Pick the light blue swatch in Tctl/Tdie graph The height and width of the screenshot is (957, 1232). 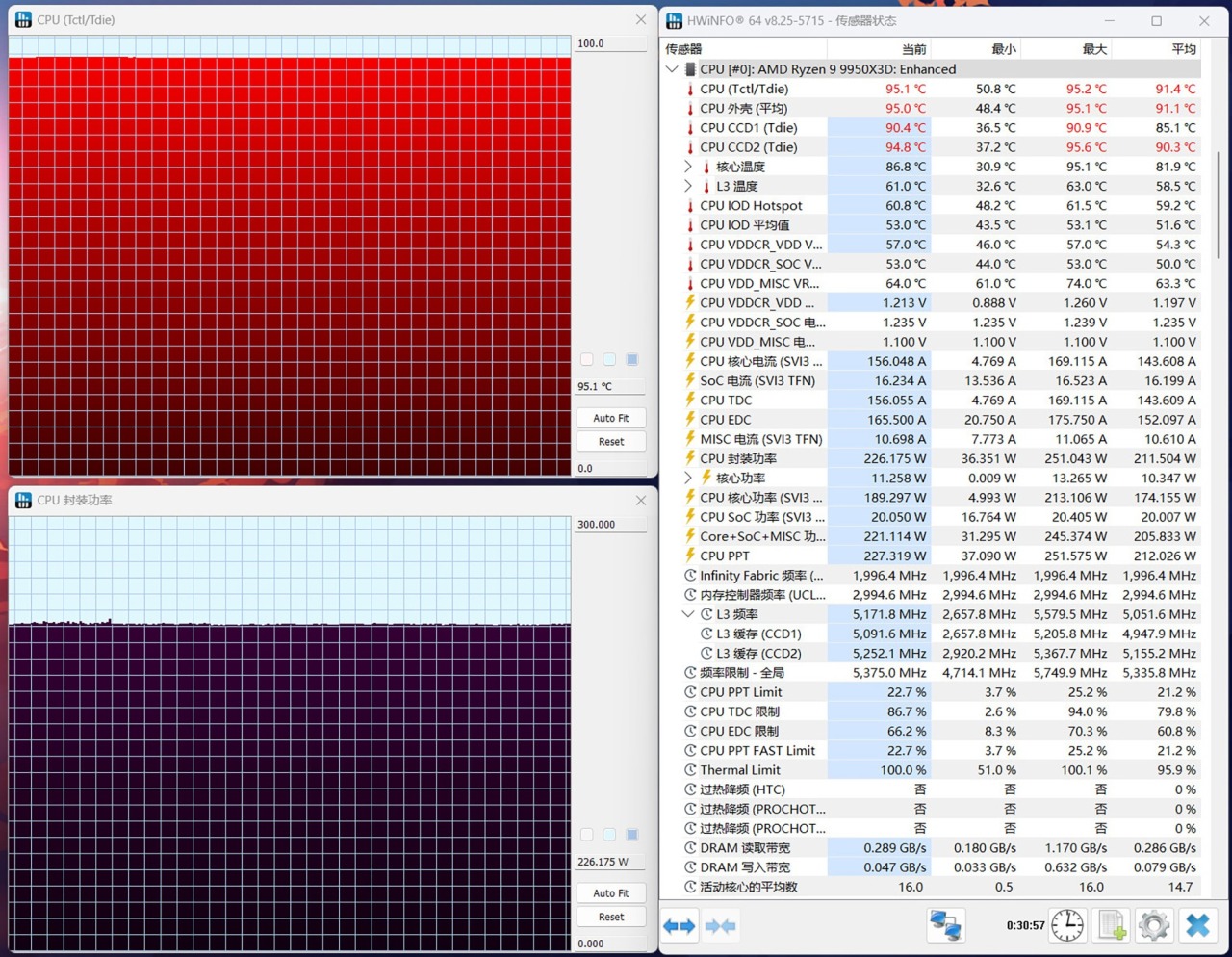pyautogui.click(x=609, y=359)
